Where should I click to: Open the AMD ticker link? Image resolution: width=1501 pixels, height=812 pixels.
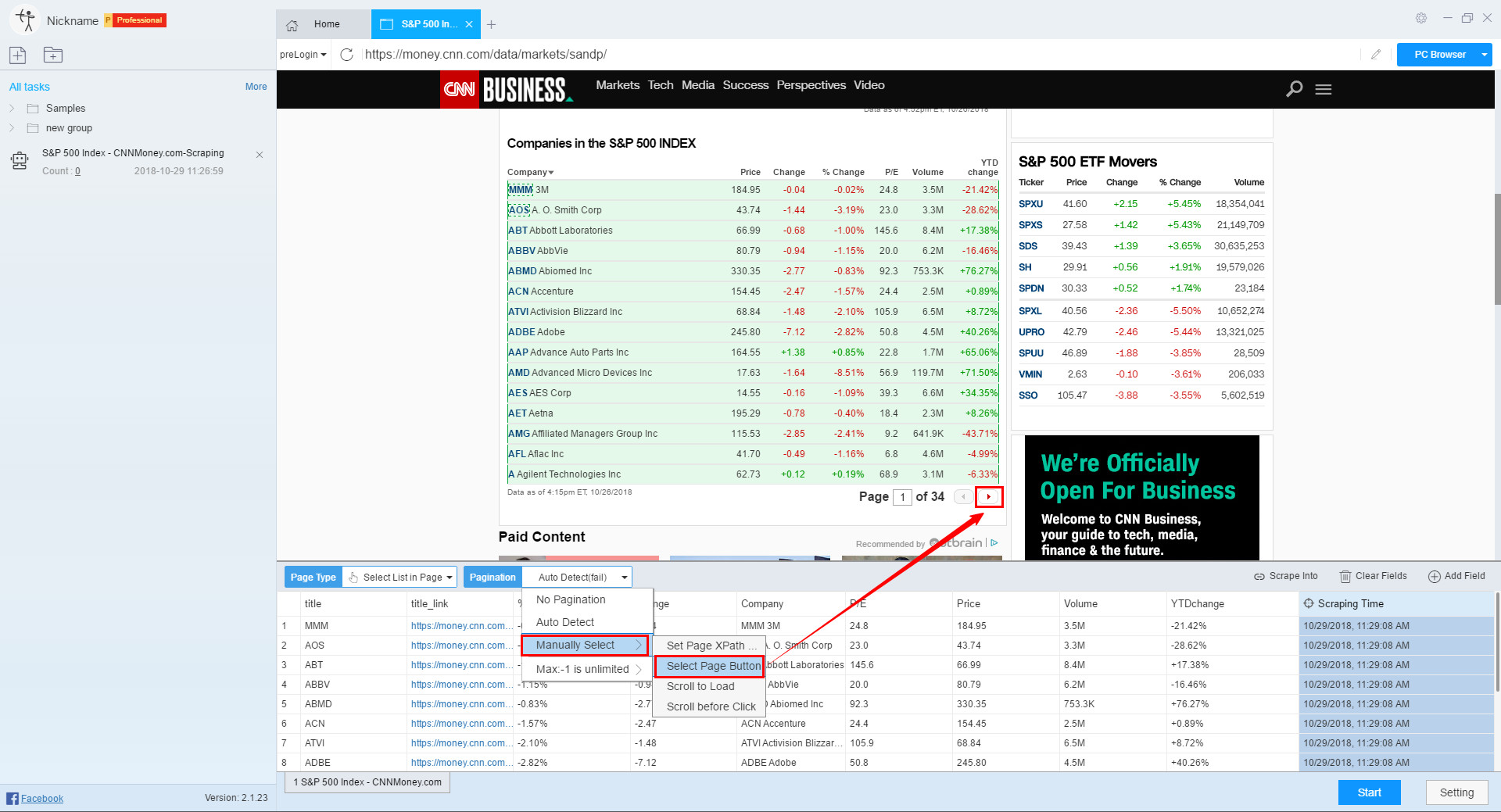[x=519, y=373]
